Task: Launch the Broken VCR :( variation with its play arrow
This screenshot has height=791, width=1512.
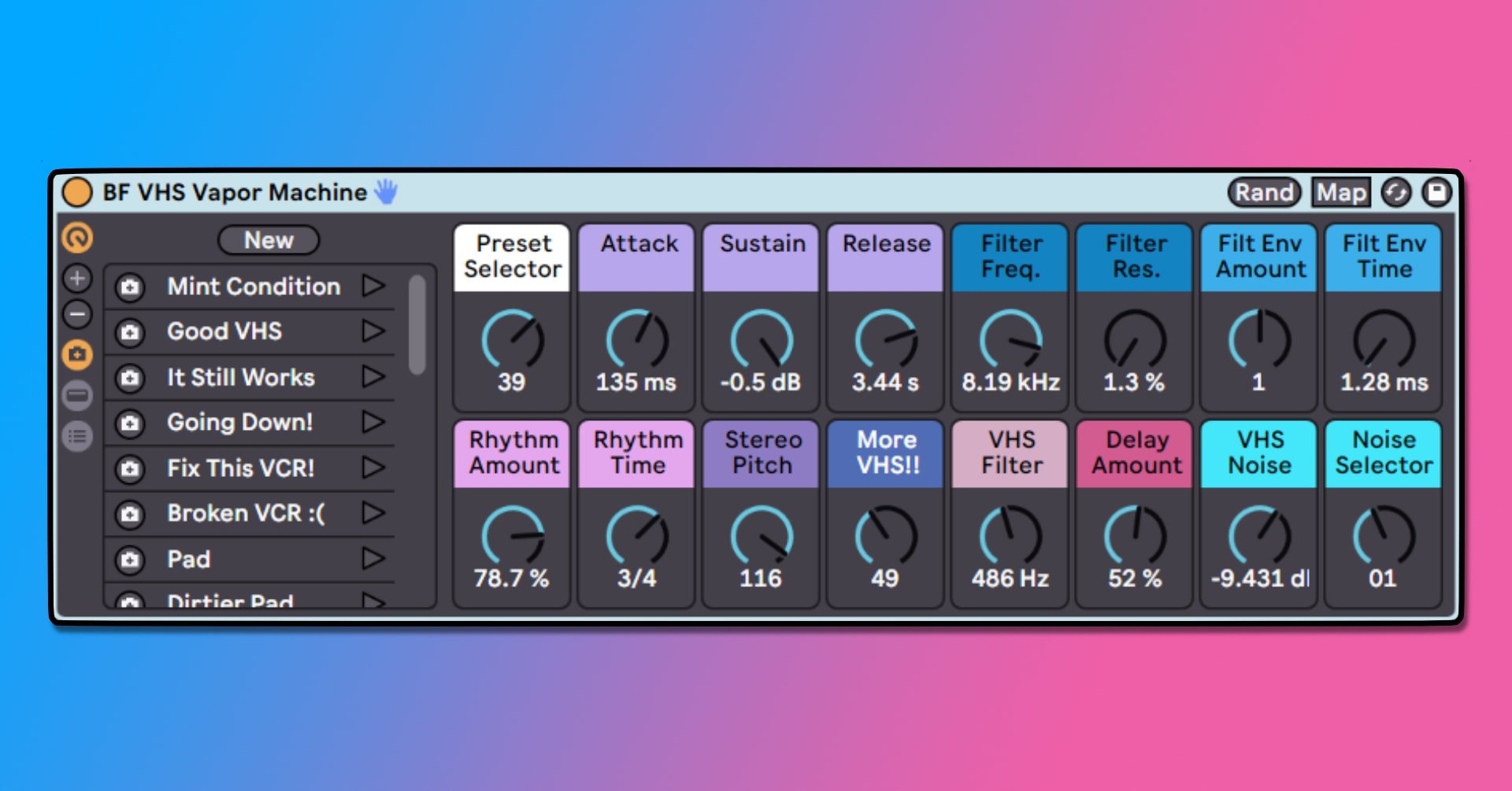Action: tap(373, 512)
